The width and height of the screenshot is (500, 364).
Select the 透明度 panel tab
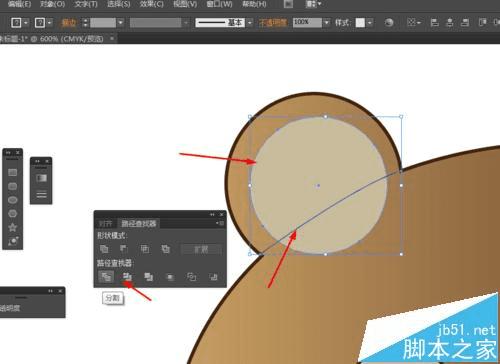[x=10, y=308]
